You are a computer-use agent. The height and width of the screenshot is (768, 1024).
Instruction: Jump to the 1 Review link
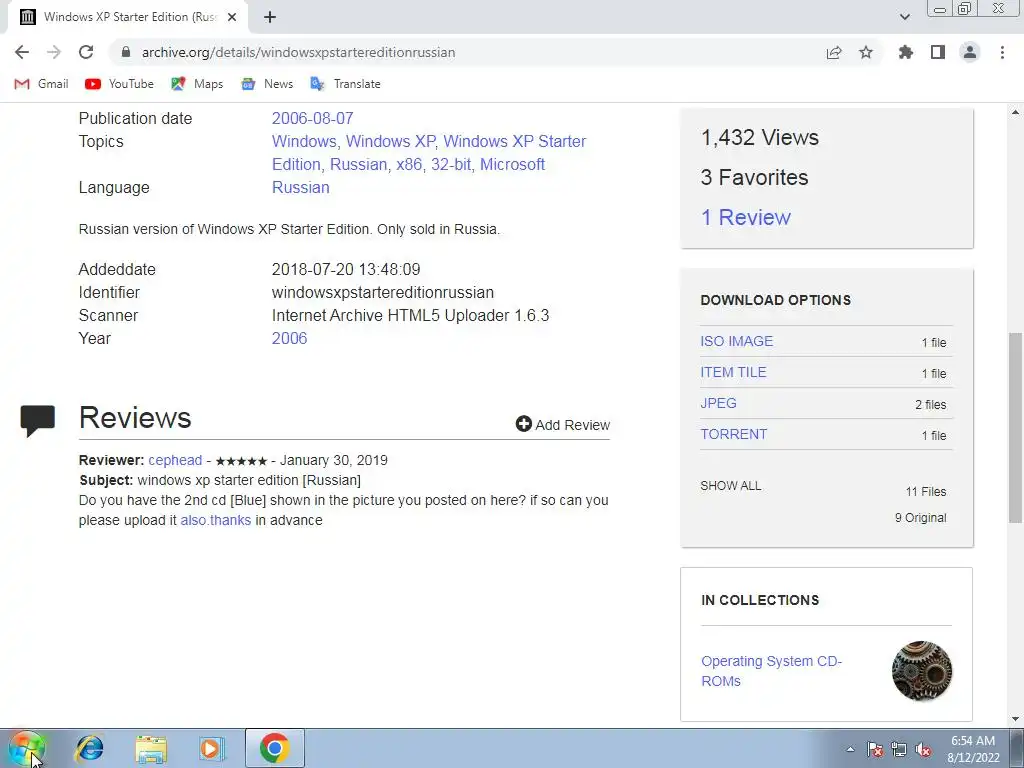pyautogui.click(x=745, y=217)
